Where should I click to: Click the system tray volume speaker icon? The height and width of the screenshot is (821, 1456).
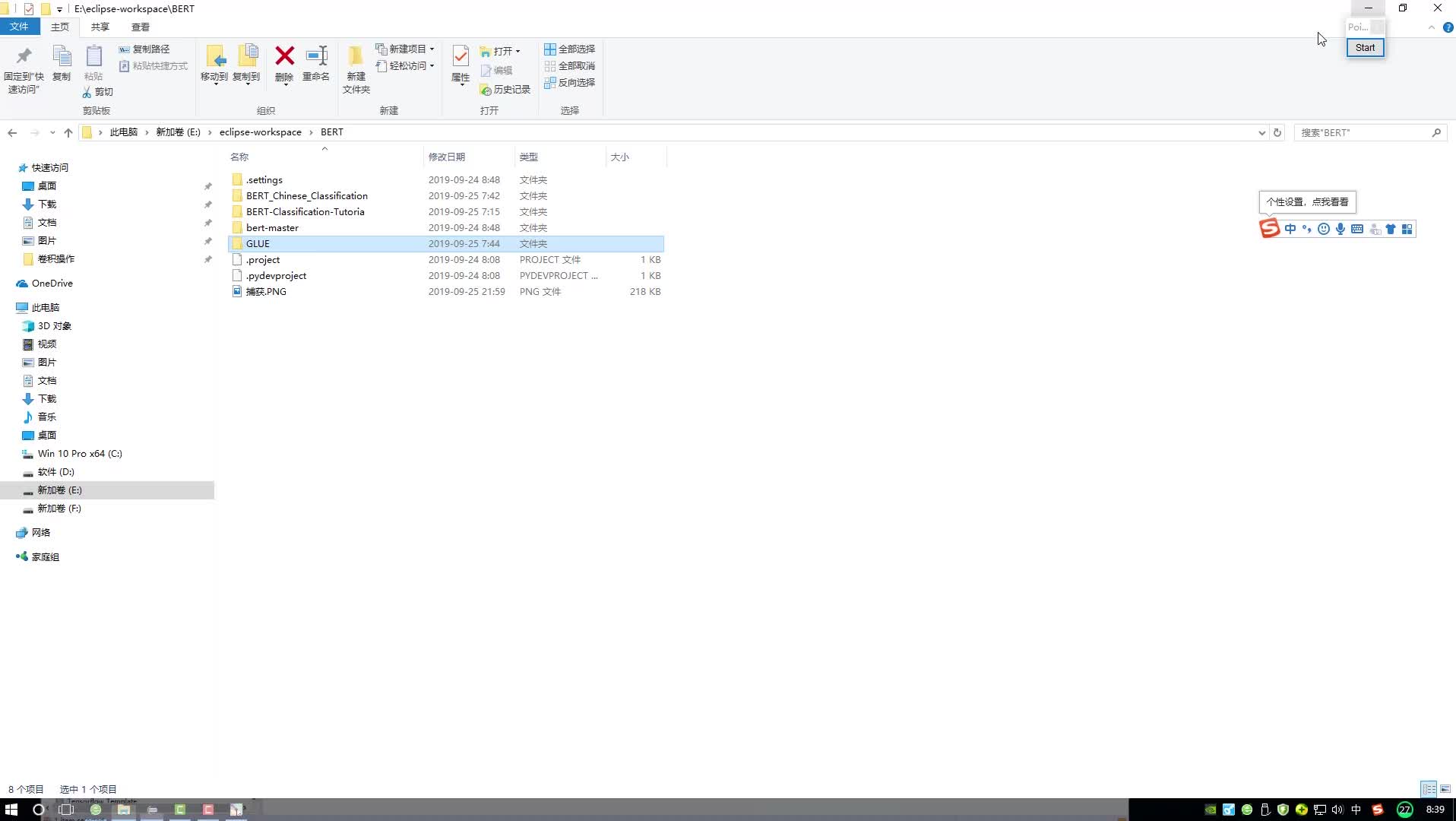click(x=1337, y=810)
